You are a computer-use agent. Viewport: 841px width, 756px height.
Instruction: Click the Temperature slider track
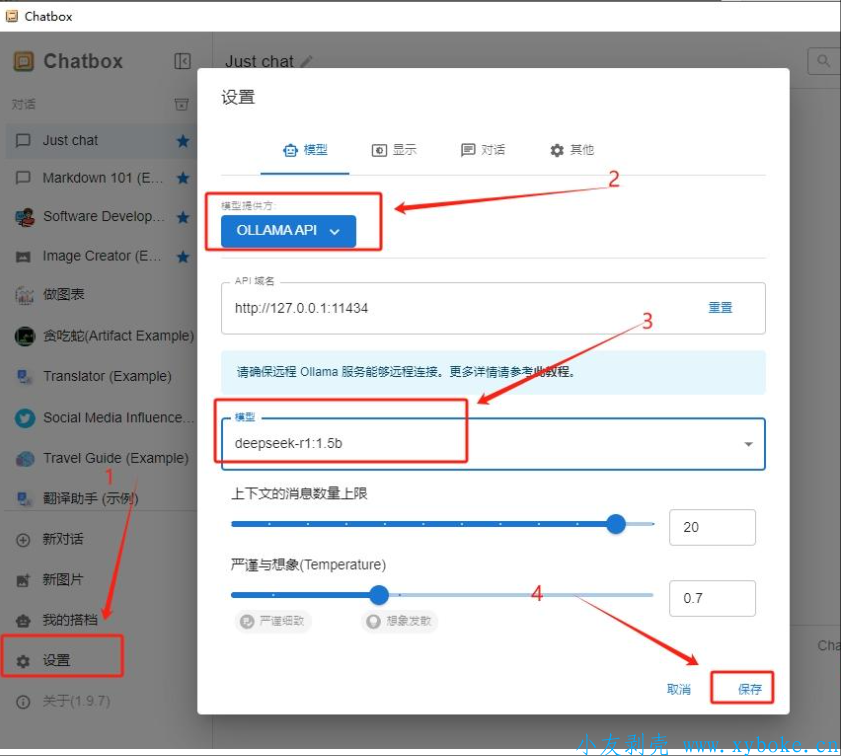point(500,595)
